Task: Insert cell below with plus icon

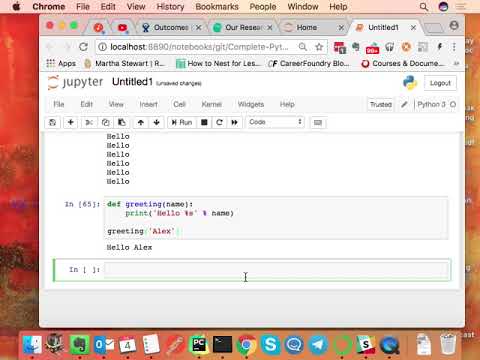Action: [x=71, y=122]
